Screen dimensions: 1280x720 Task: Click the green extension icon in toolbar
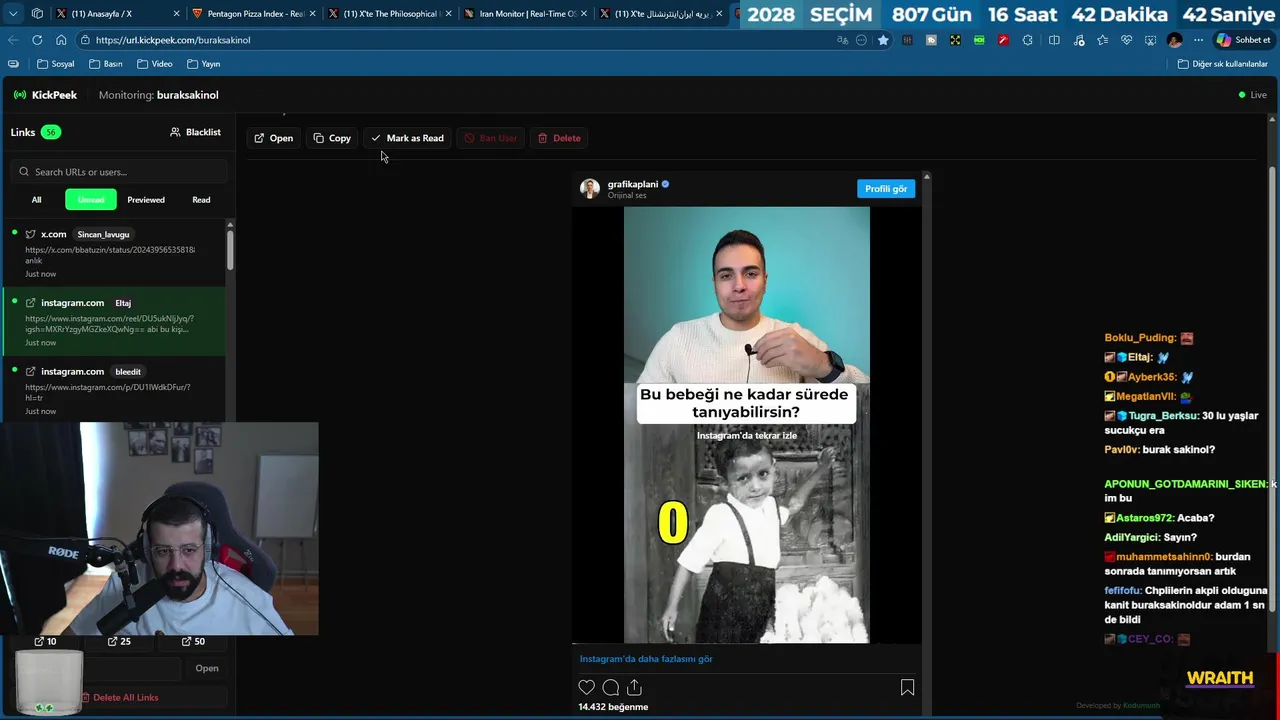pyautogui.click(x=979, y=40)
